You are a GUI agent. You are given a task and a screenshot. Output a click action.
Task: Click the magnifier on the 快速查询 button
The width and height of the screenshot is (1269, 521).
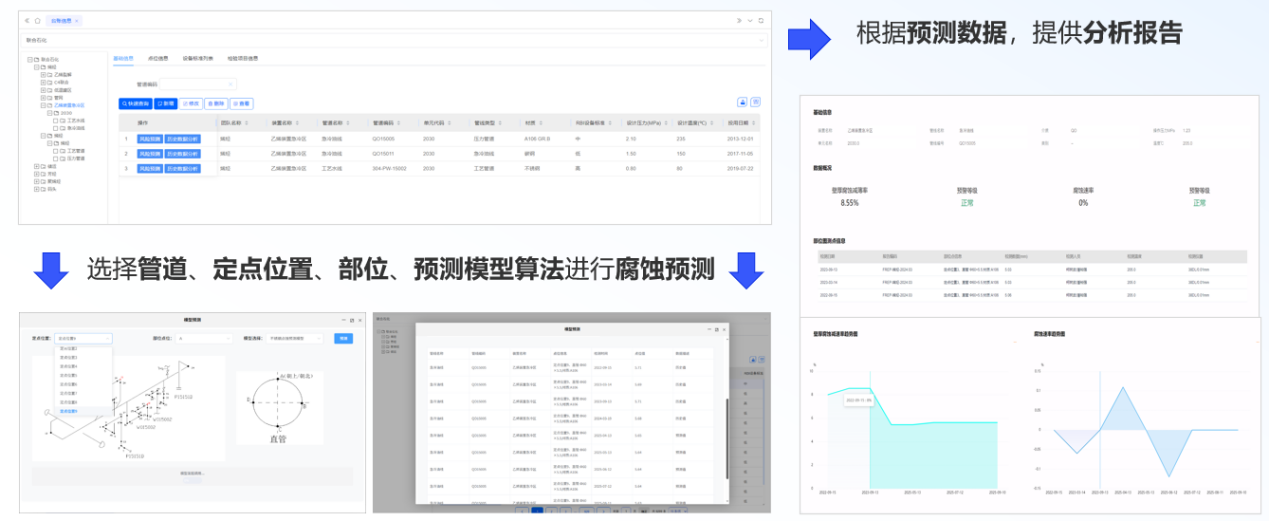pyautogui.click(x=125, y=103)
